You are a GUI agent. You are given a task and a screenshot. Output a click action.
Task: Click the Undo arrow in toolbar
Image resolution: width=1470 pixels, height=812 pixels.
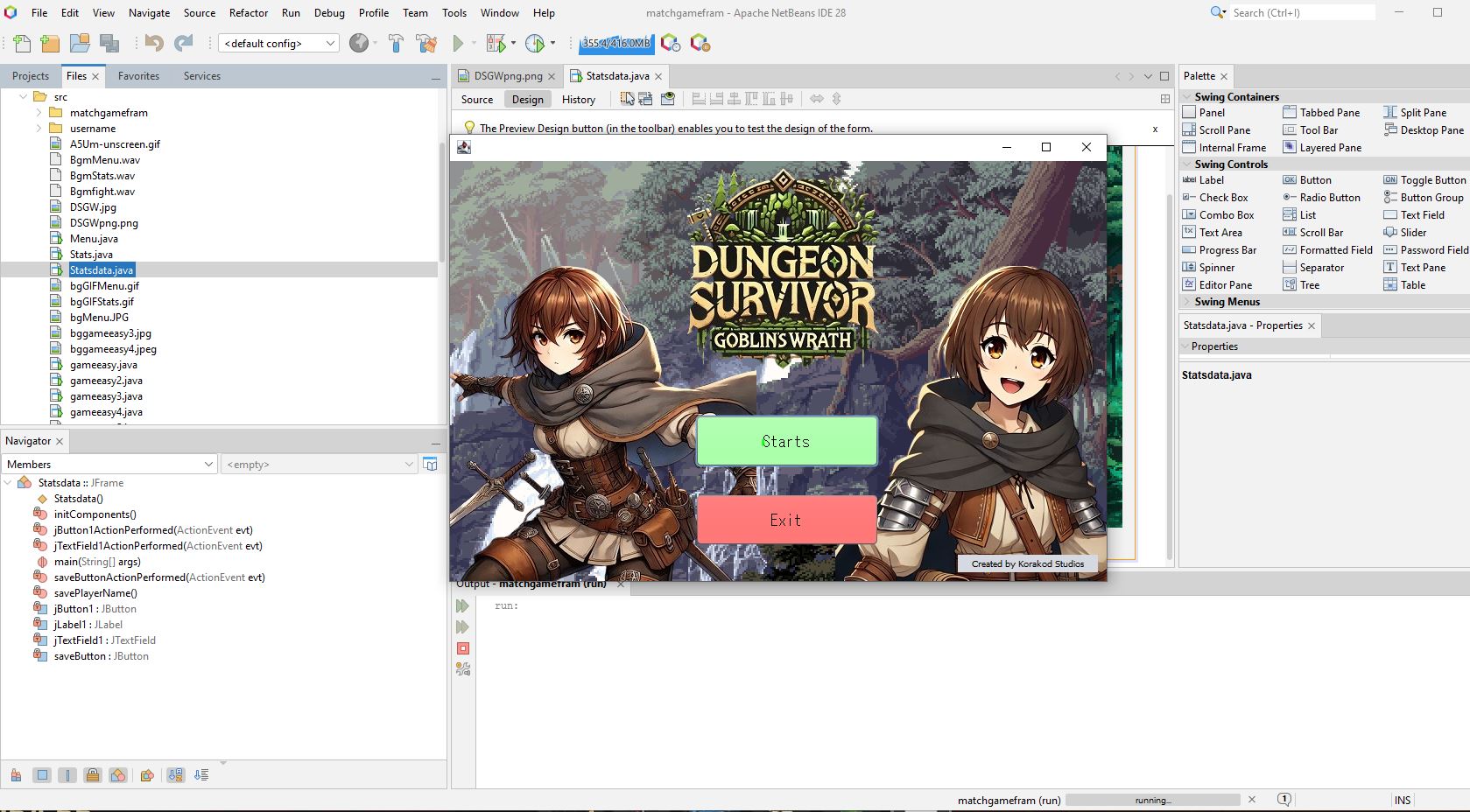click(154, 44)
